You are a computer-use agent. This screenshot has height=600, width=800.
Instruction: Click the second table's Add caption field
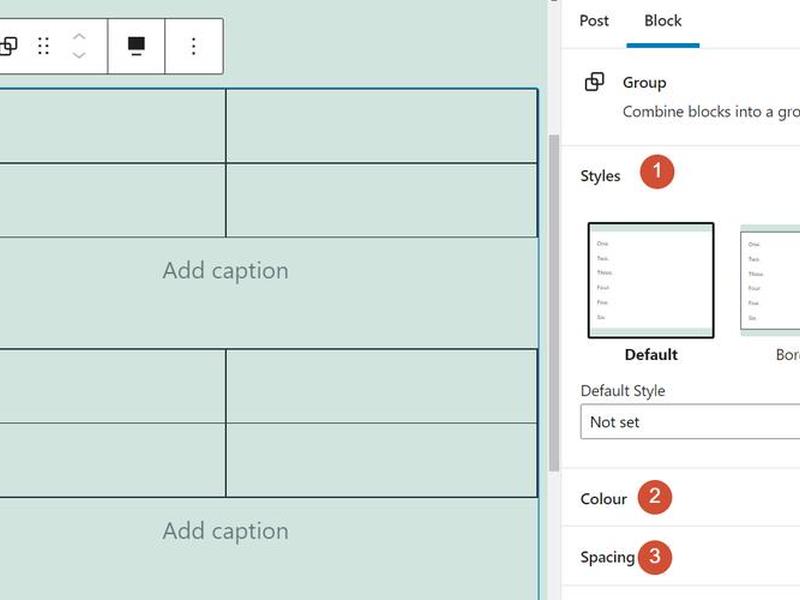[x=226, y=531]
